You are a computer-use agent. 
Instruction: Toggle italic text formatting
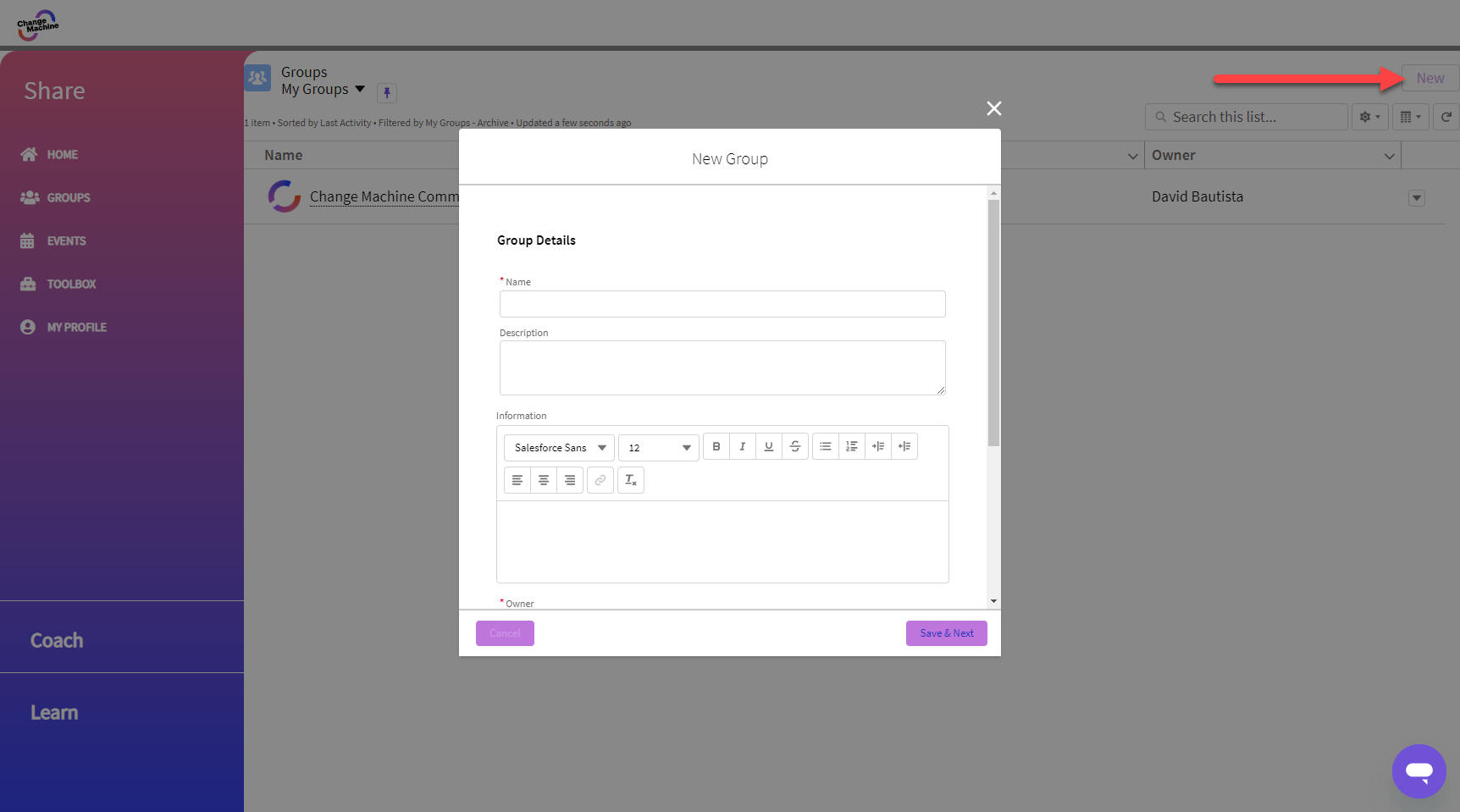click(x=743, y=447)
